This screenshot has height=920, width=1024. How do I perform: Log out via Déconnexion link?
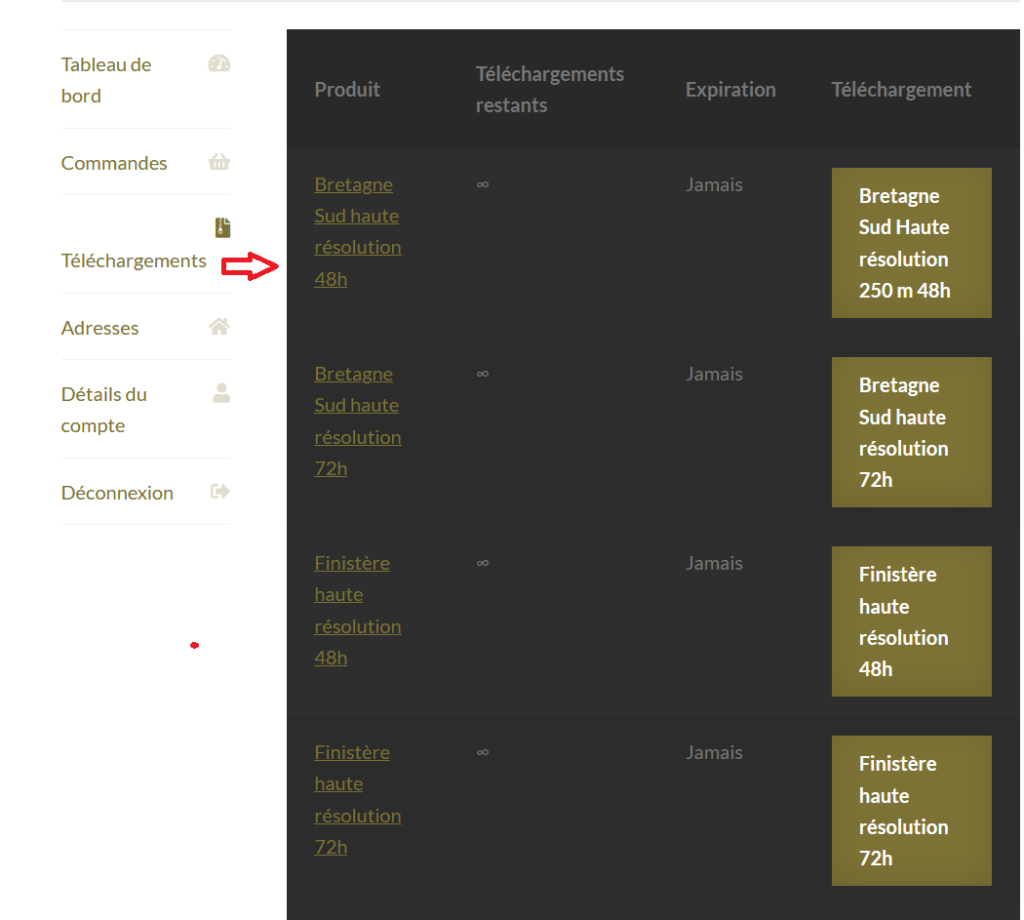(x=117, y=493)
